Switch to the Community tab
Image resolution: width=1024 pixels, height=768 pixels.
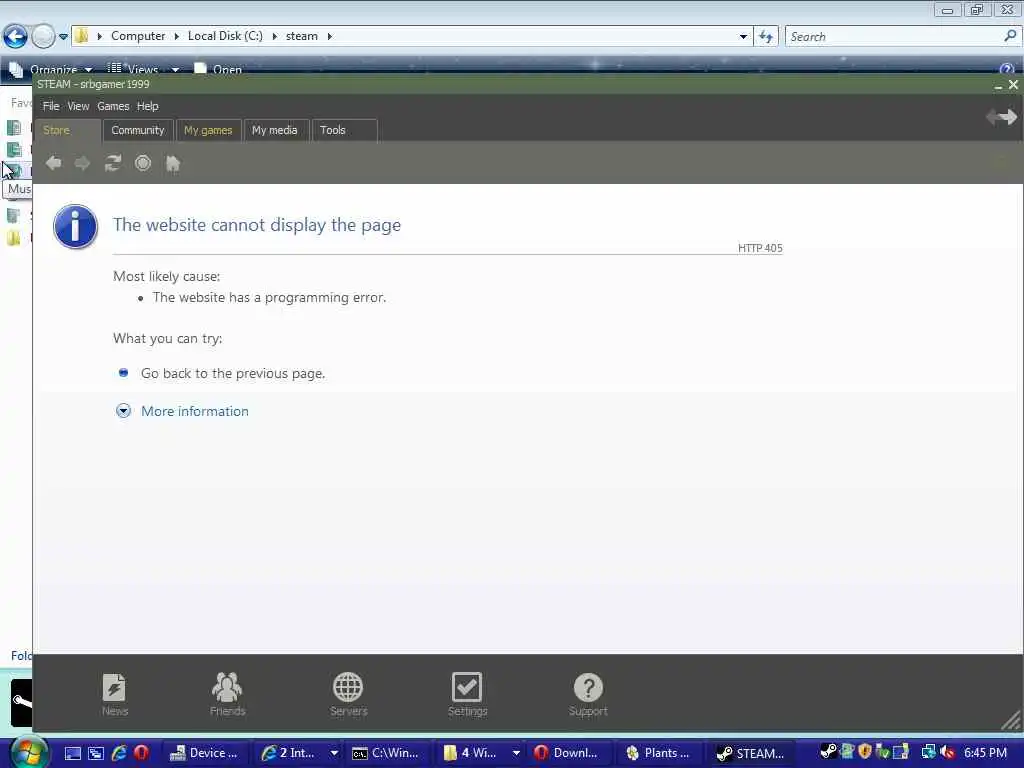138,130
